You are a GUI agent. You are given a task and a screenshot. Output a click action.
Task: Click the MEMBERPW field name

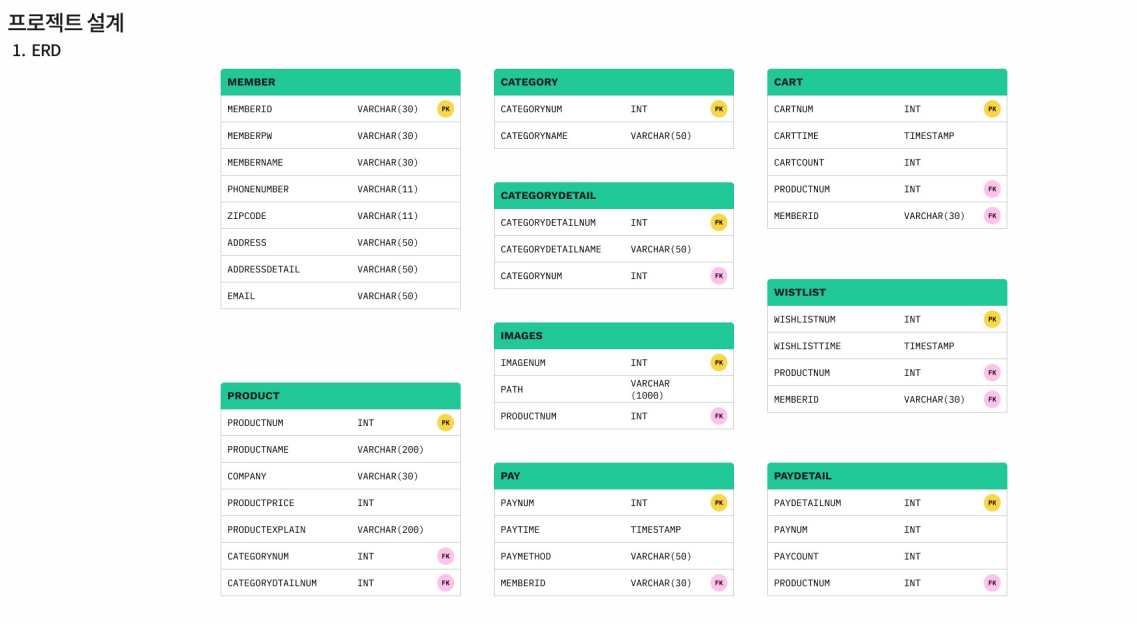coord(249,136)
